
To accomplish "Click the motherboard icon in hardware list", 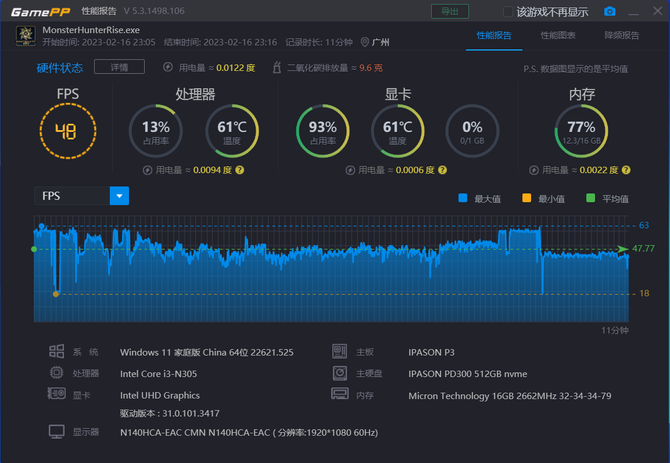I will tap(340, 352).
